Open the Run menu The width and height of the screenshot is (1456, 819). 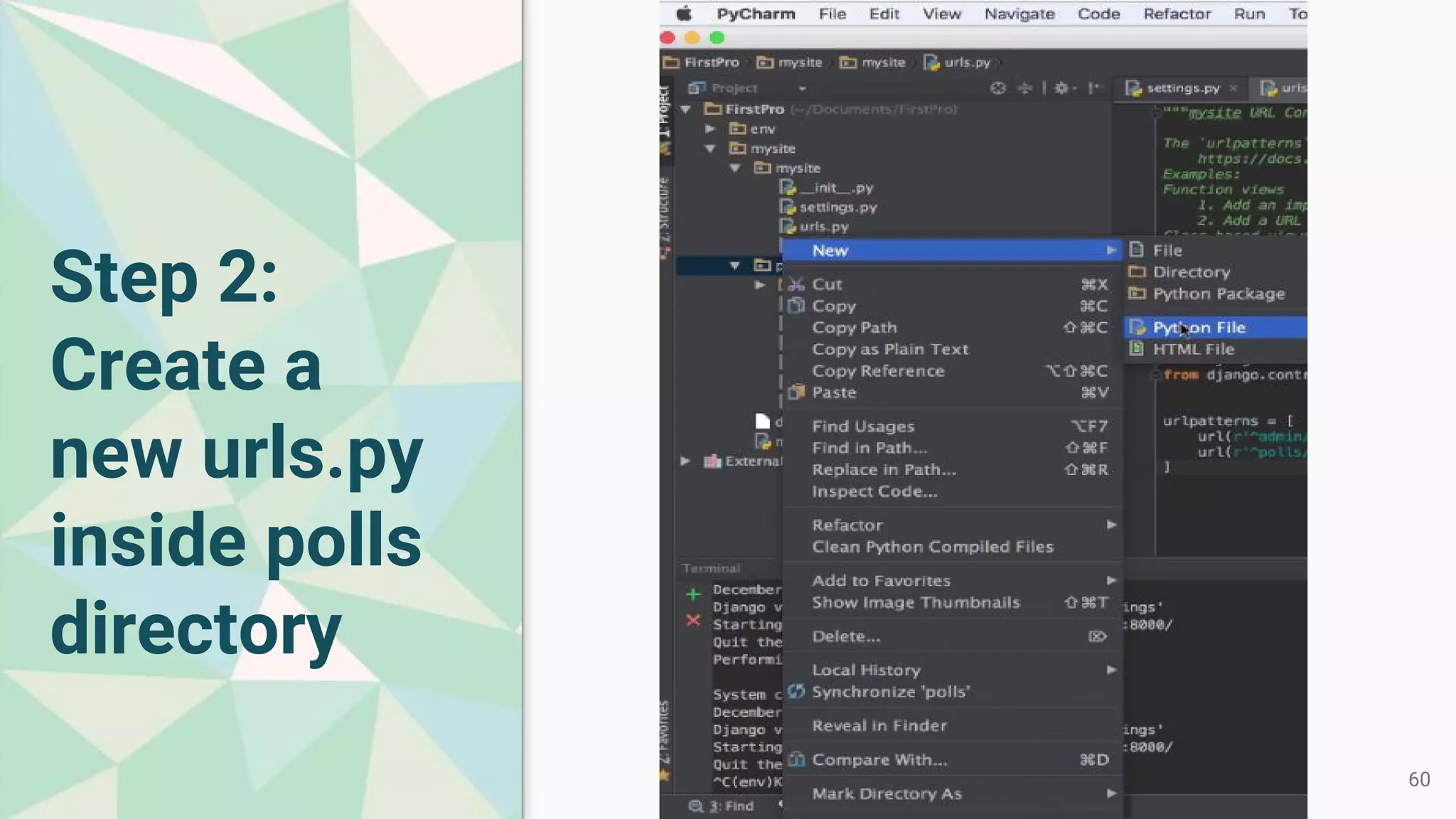pos(1250,14)
